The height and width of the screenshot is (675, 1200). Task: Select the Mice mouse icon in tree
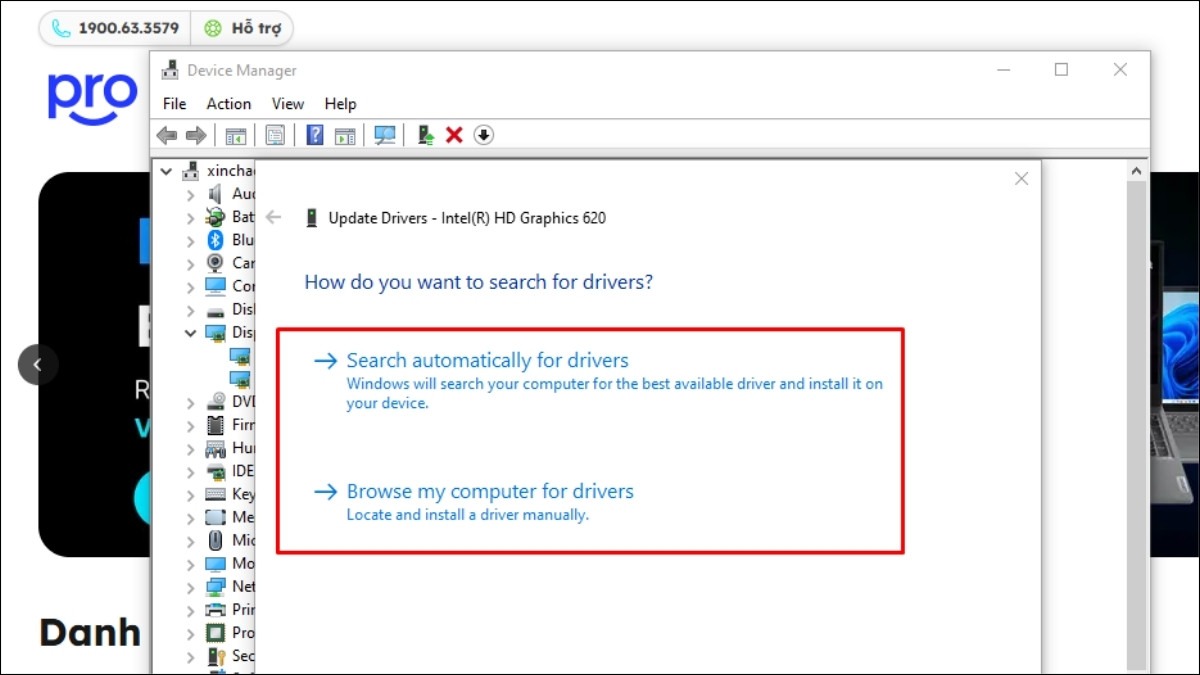point(215,540)
